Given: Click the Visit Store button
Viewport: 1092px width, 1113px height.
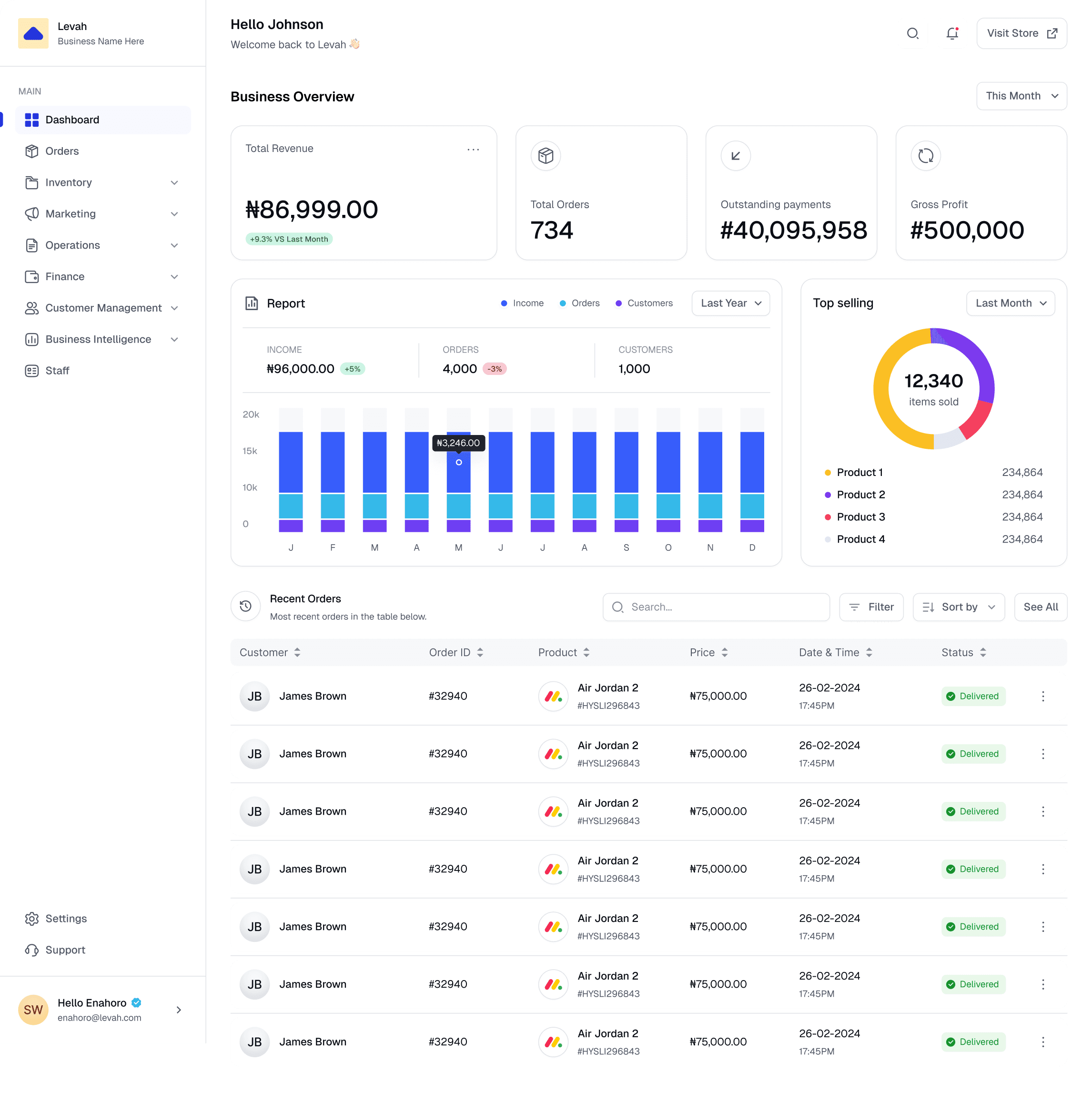Looking at the screenshot, I should 1021,33.
